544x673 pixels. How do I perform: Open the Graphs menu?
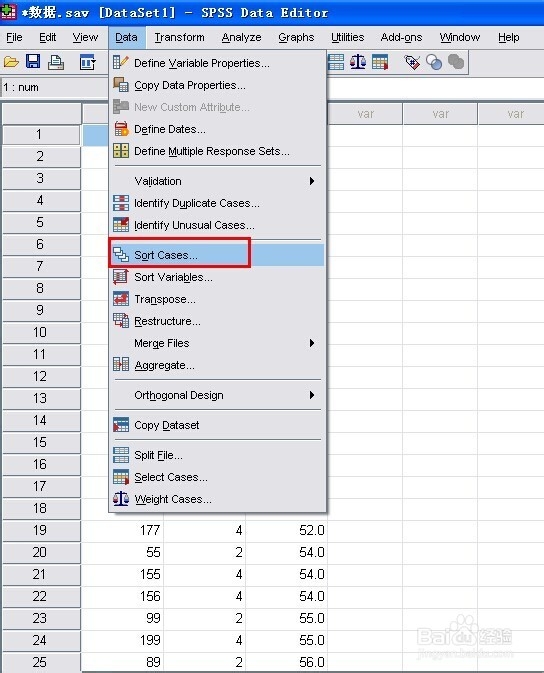coord(296,37)
